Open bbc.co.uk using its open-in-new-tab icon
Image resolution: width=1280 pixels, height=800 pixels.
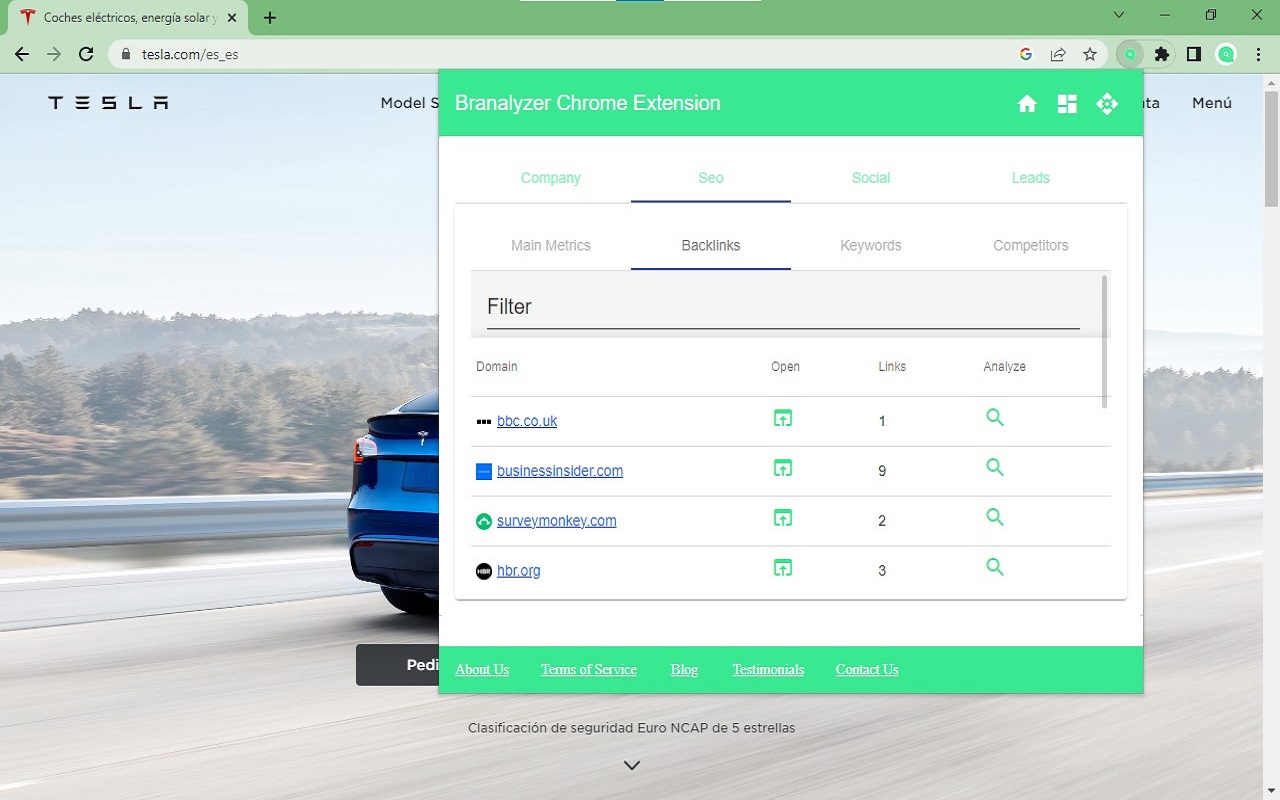pyautogui.click(x=782, y=418)
